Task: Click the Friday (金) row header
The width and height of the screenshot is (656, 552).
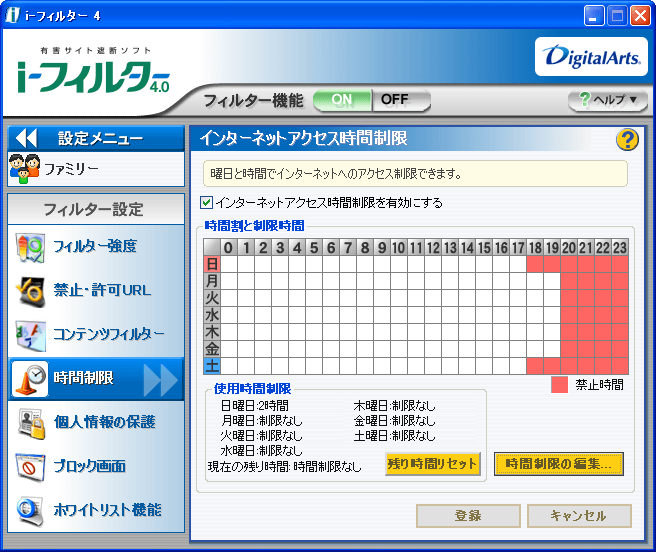Action: tap(212, 349)
